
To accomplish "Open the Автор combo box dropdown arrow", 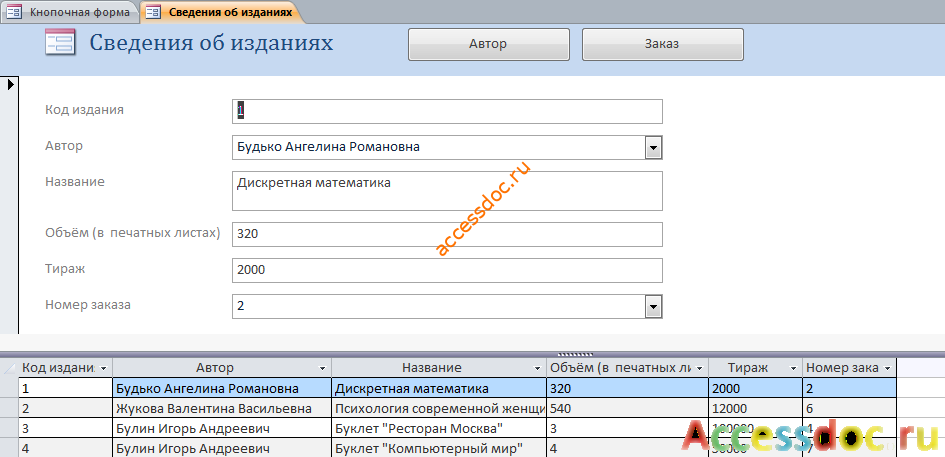I will [x=653, y=148].
